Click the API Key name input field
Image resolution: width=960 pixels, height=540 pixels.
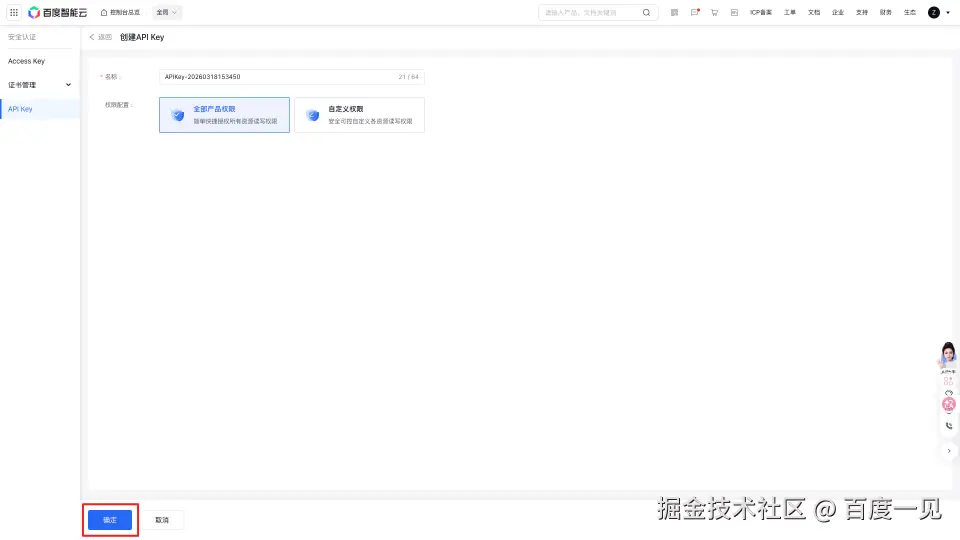tap(291, 77)
